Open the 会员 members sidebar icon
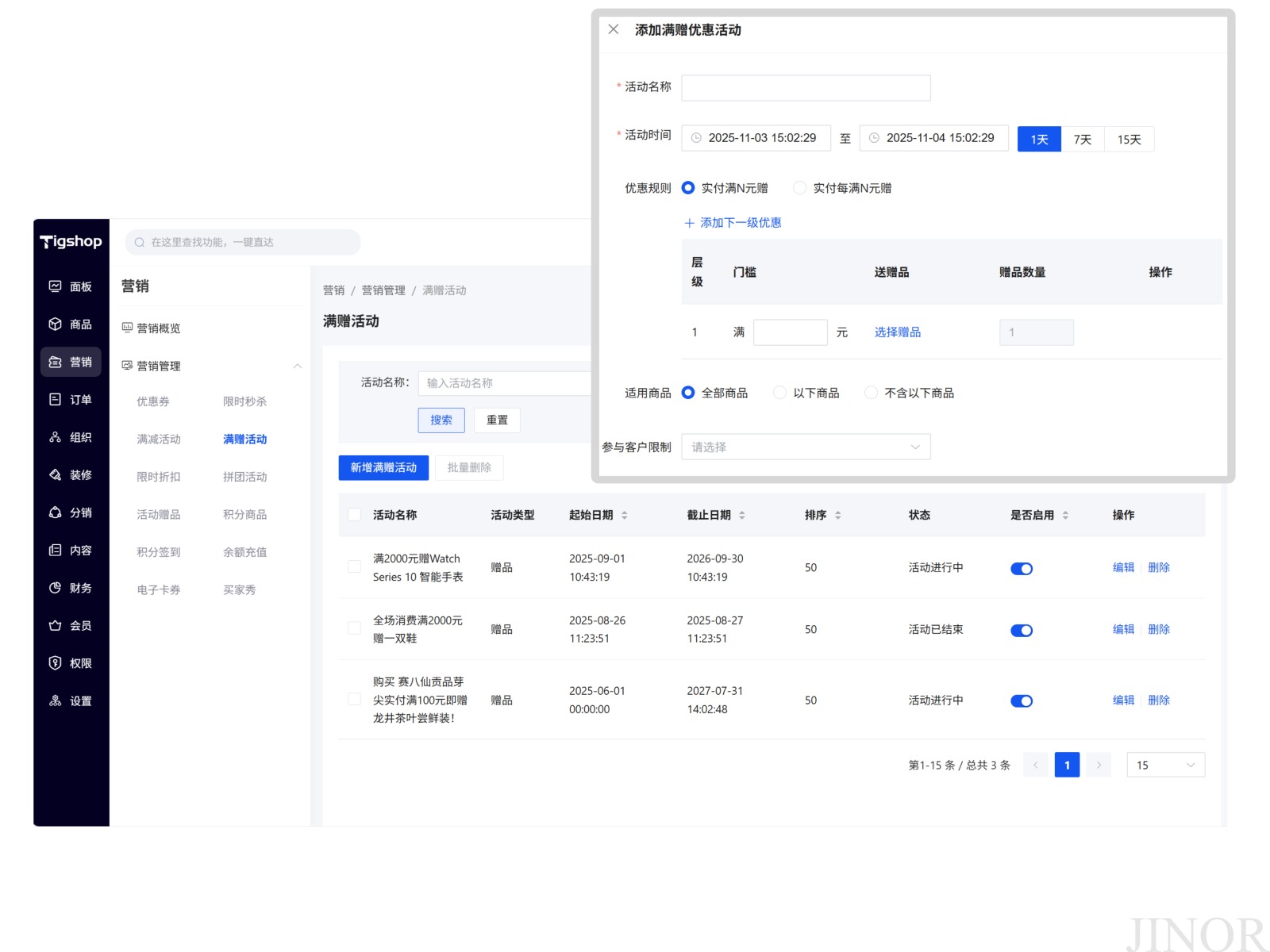The width and height of the screenshot is (1270, 952). 55,625
